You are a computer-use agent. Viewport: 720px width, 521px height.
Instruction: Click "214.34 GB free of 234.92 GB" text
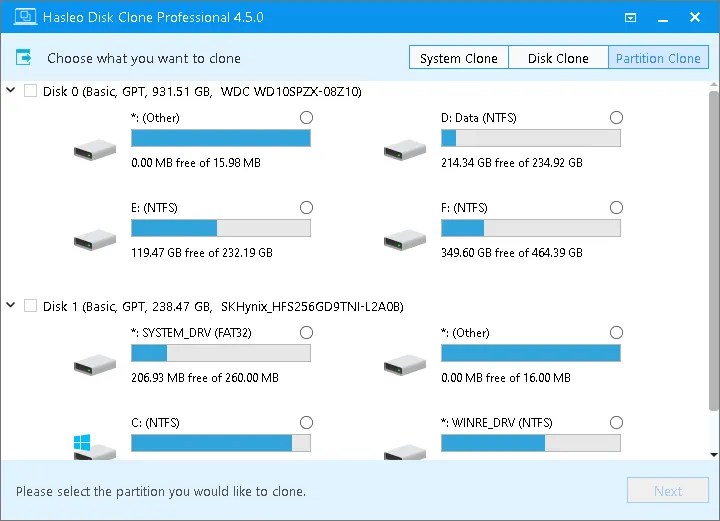pos(512,162)
